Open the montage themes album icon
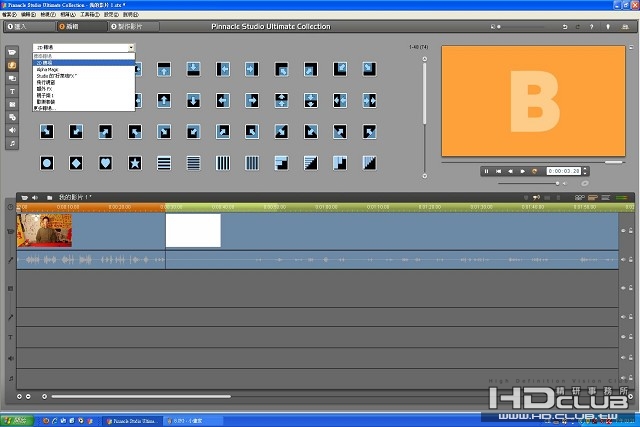The image size is (640, 427). tap(12, 78)
